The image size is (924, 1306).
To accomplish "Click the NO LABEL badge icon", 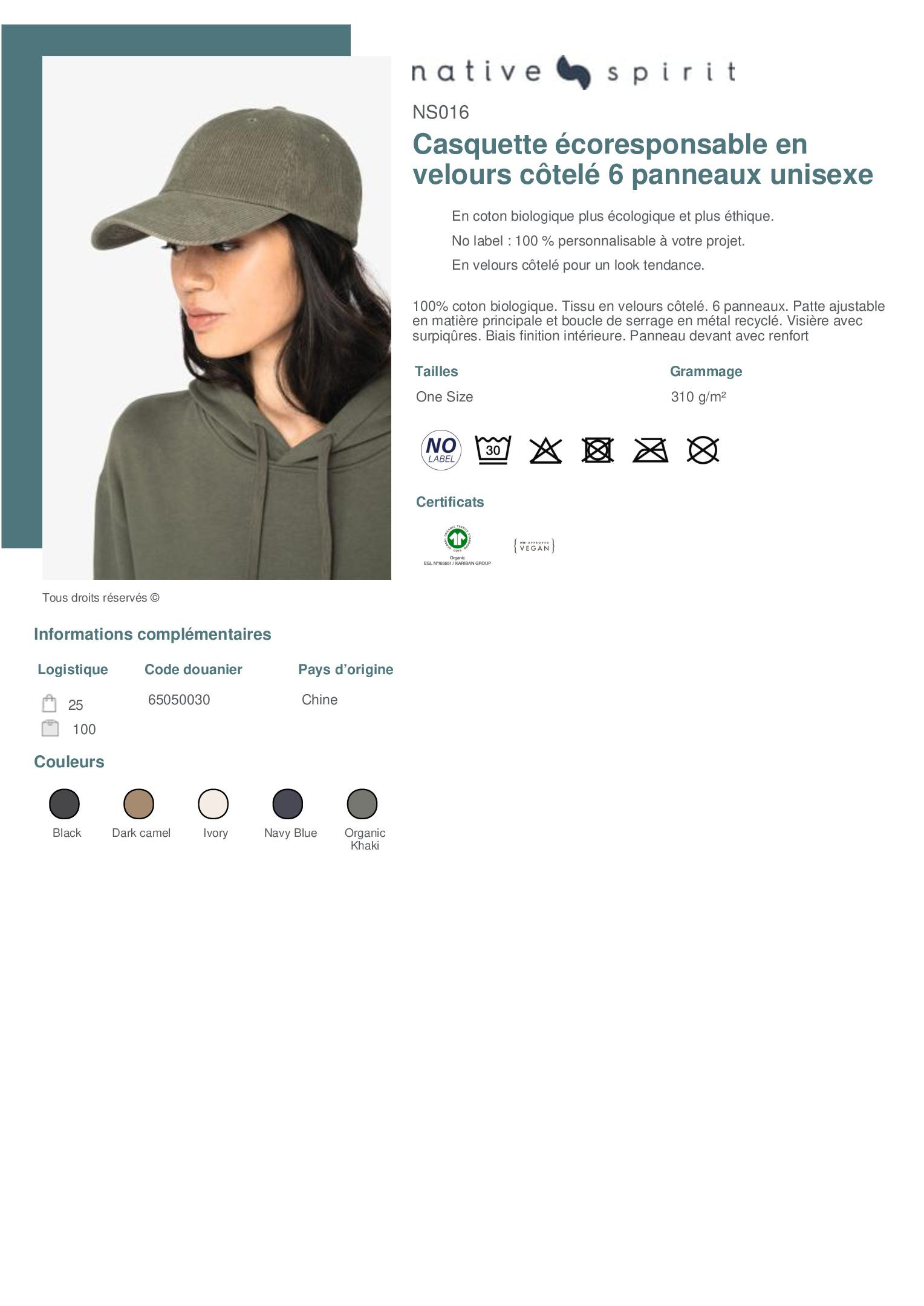I will (x=441, y=450).
